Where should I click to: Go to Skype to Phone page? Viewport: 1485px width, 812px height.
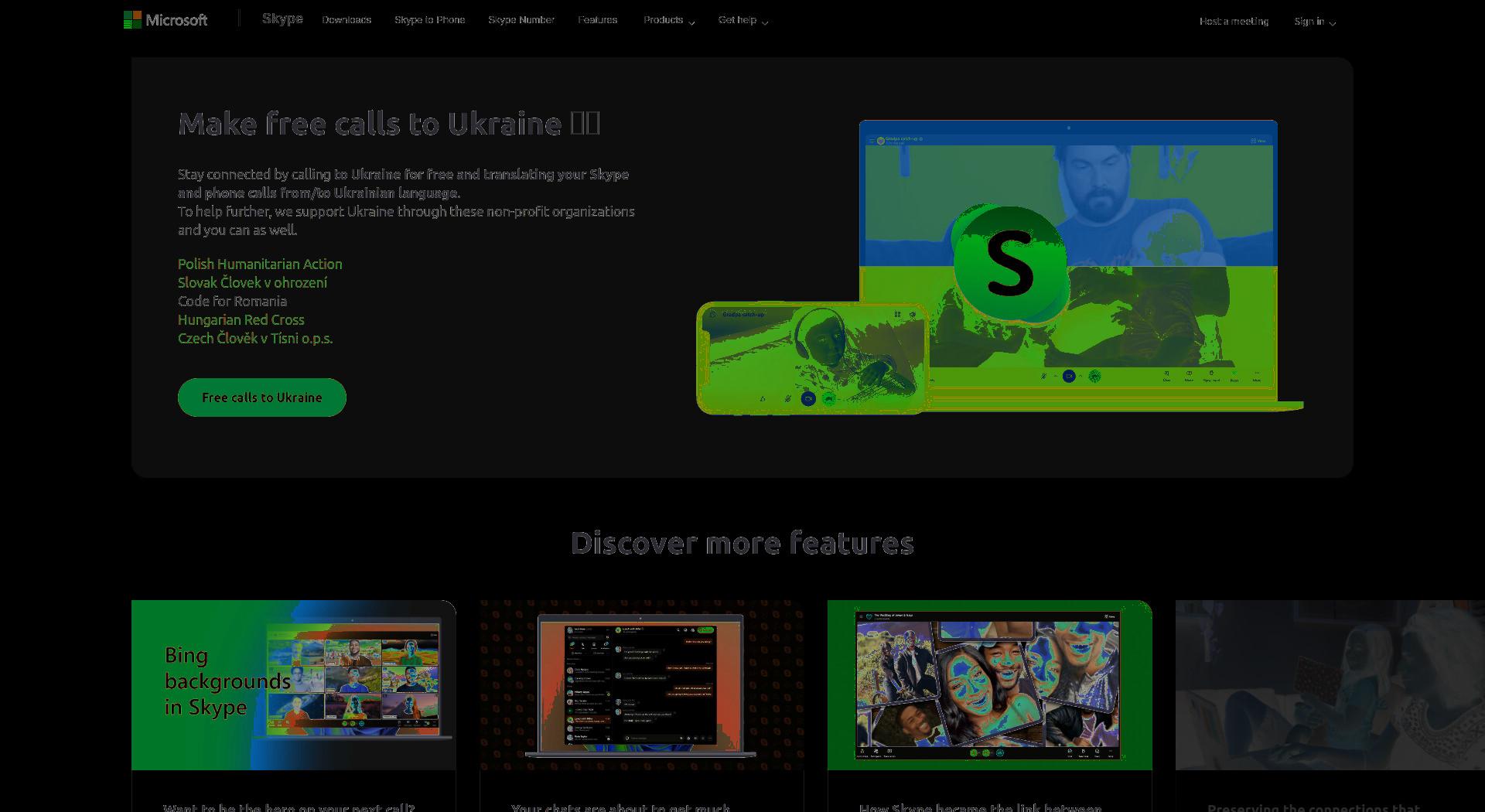pyautogui.click(x=430, y=20)
